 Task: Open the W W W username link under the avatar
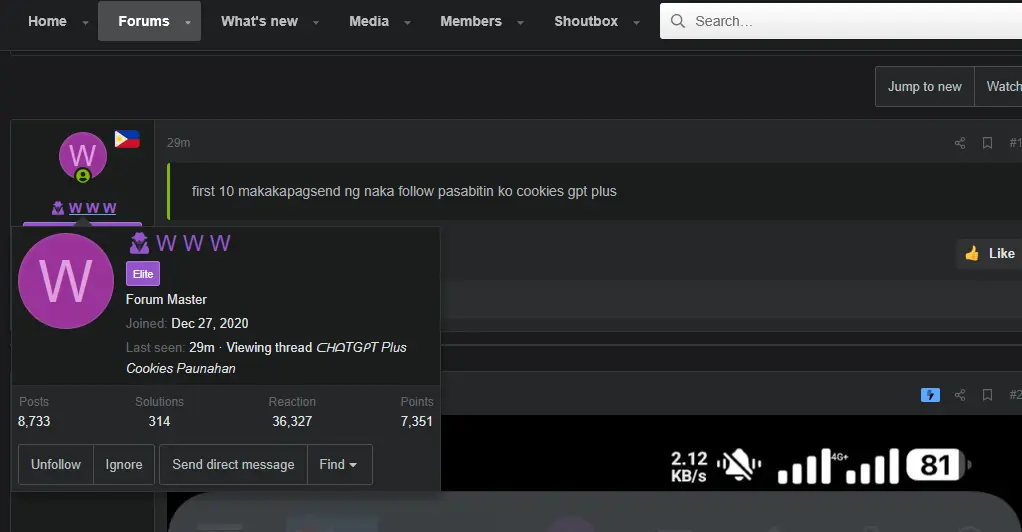92,208
